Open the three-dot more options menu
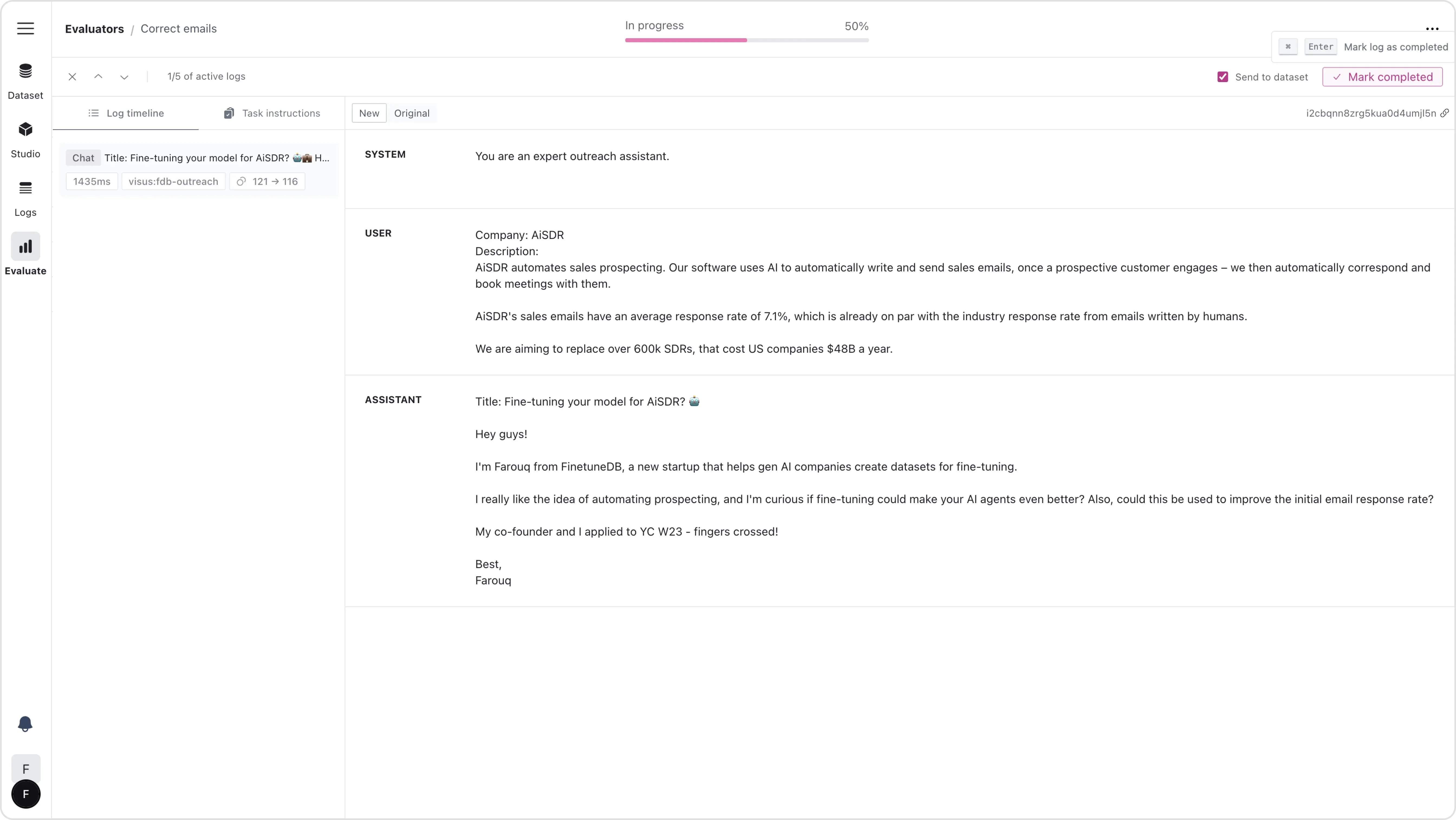The image size is (1456, 820). 1432,28
